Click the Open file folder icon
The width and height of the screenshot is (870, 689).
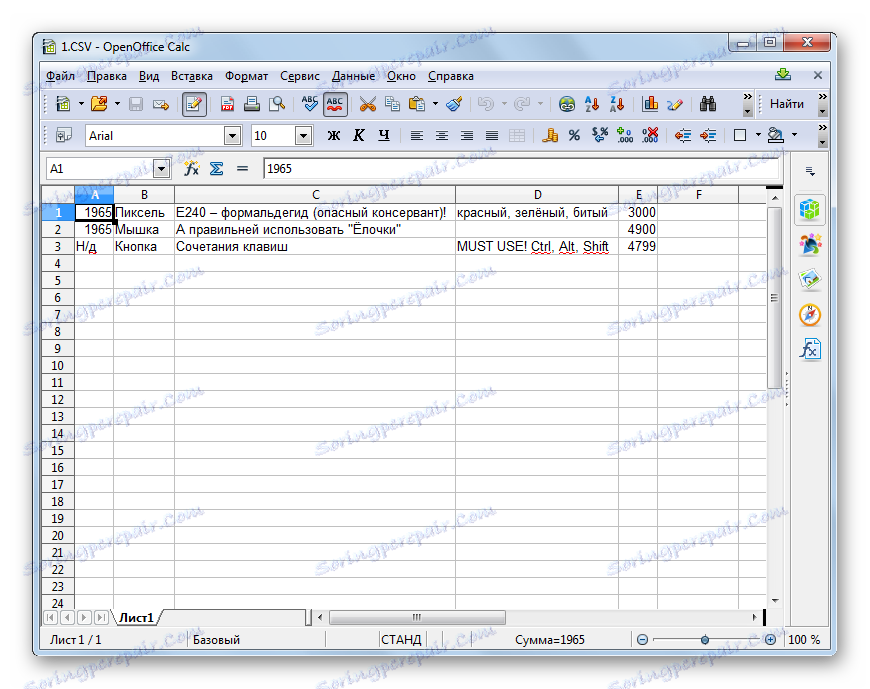pos(99,104)
